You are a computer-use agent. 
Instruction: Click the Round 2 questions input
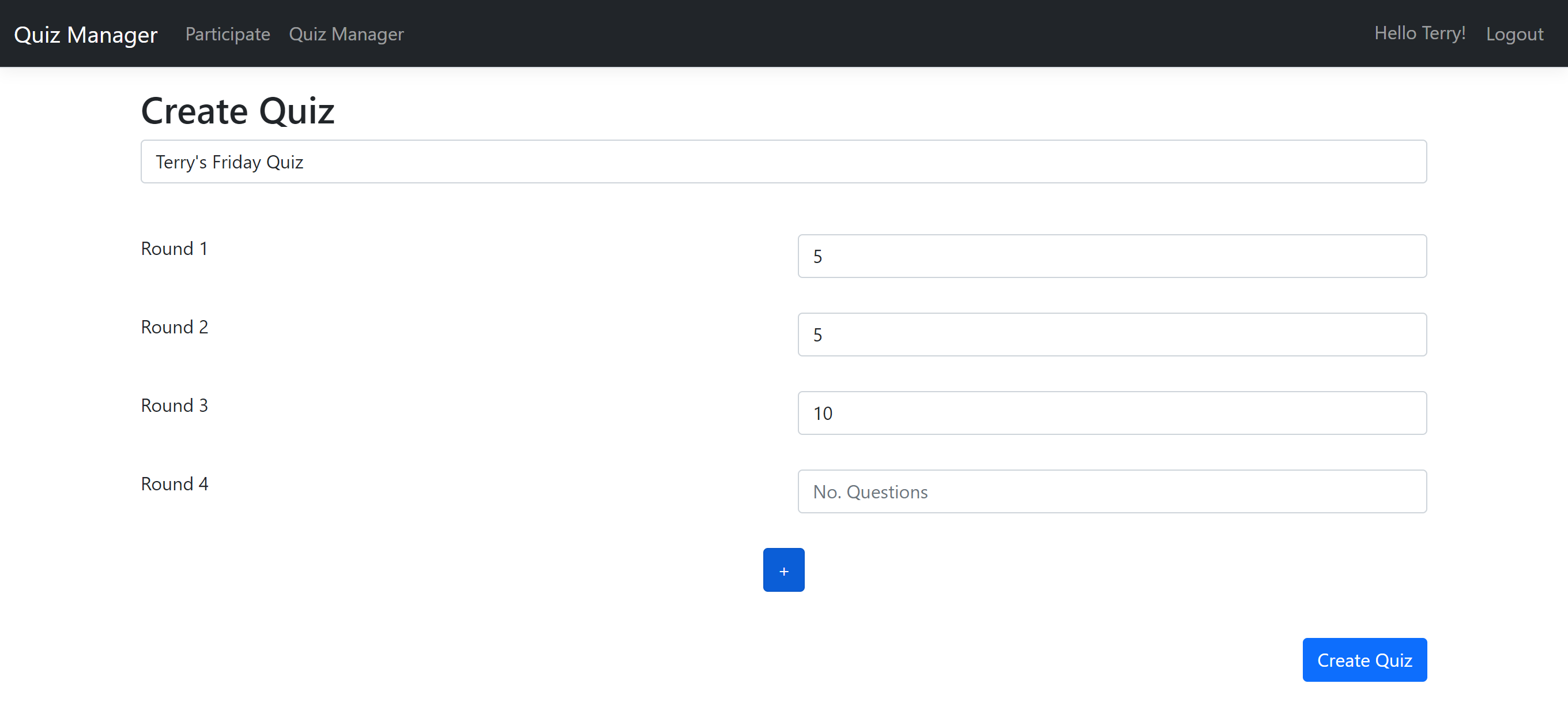1112,335
